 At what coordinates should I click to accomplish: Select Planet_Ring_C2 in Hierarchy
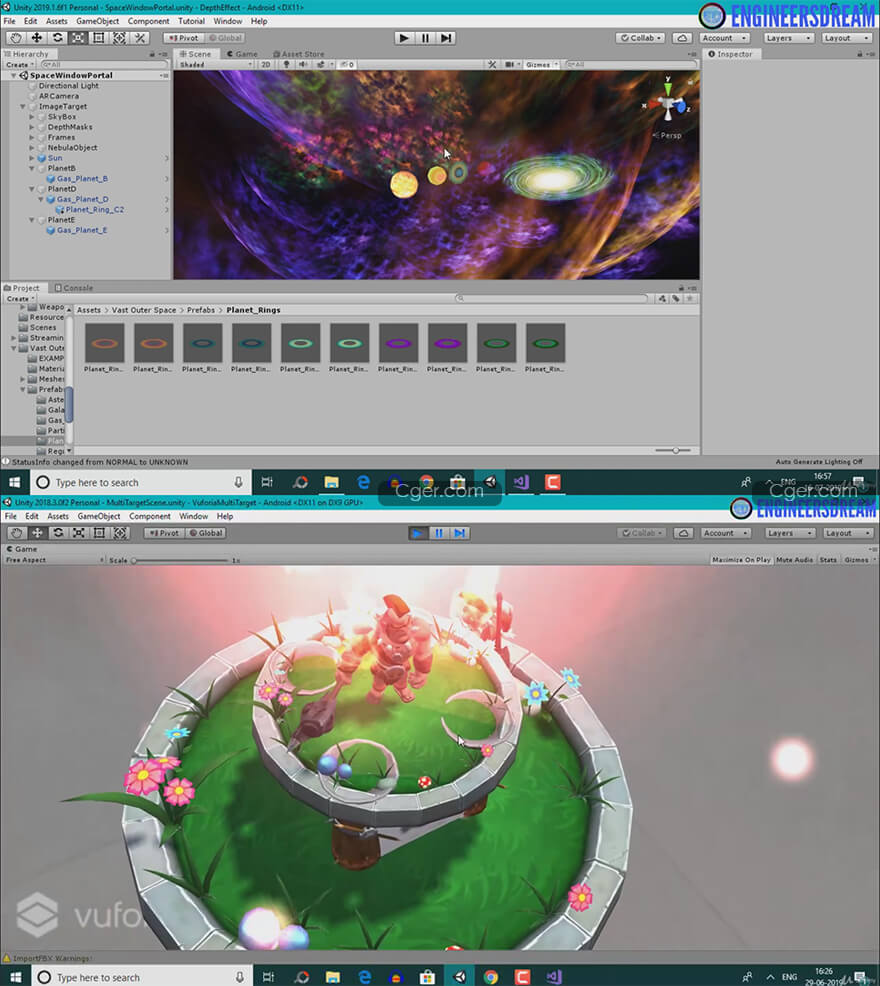(x=94, y=209)
